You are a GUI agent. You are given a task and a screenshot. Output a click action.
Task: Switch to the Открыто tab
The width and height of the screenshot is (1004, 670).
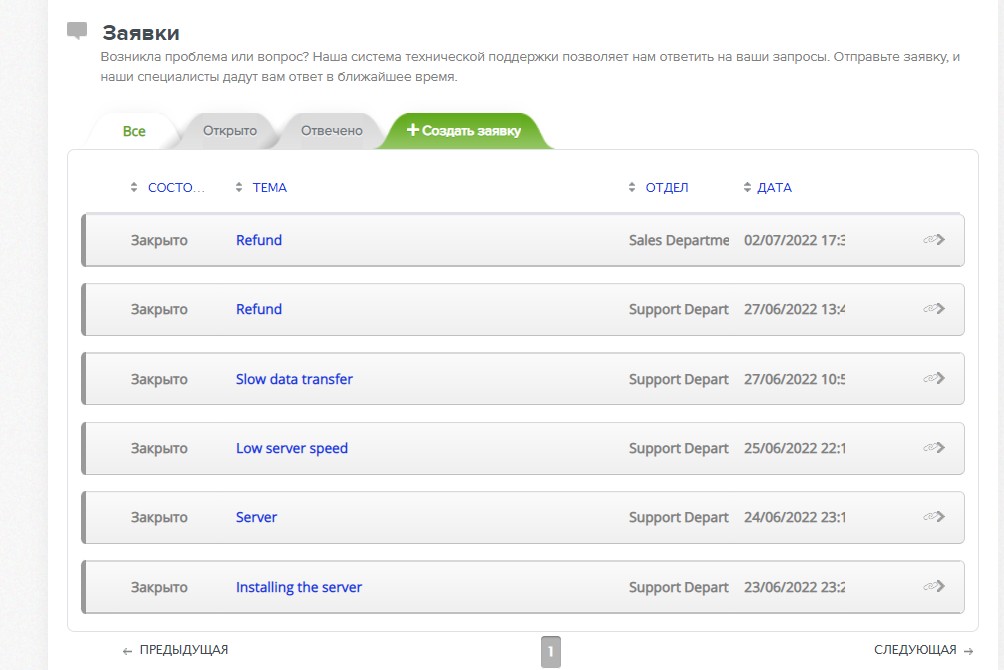pos(230,131)
